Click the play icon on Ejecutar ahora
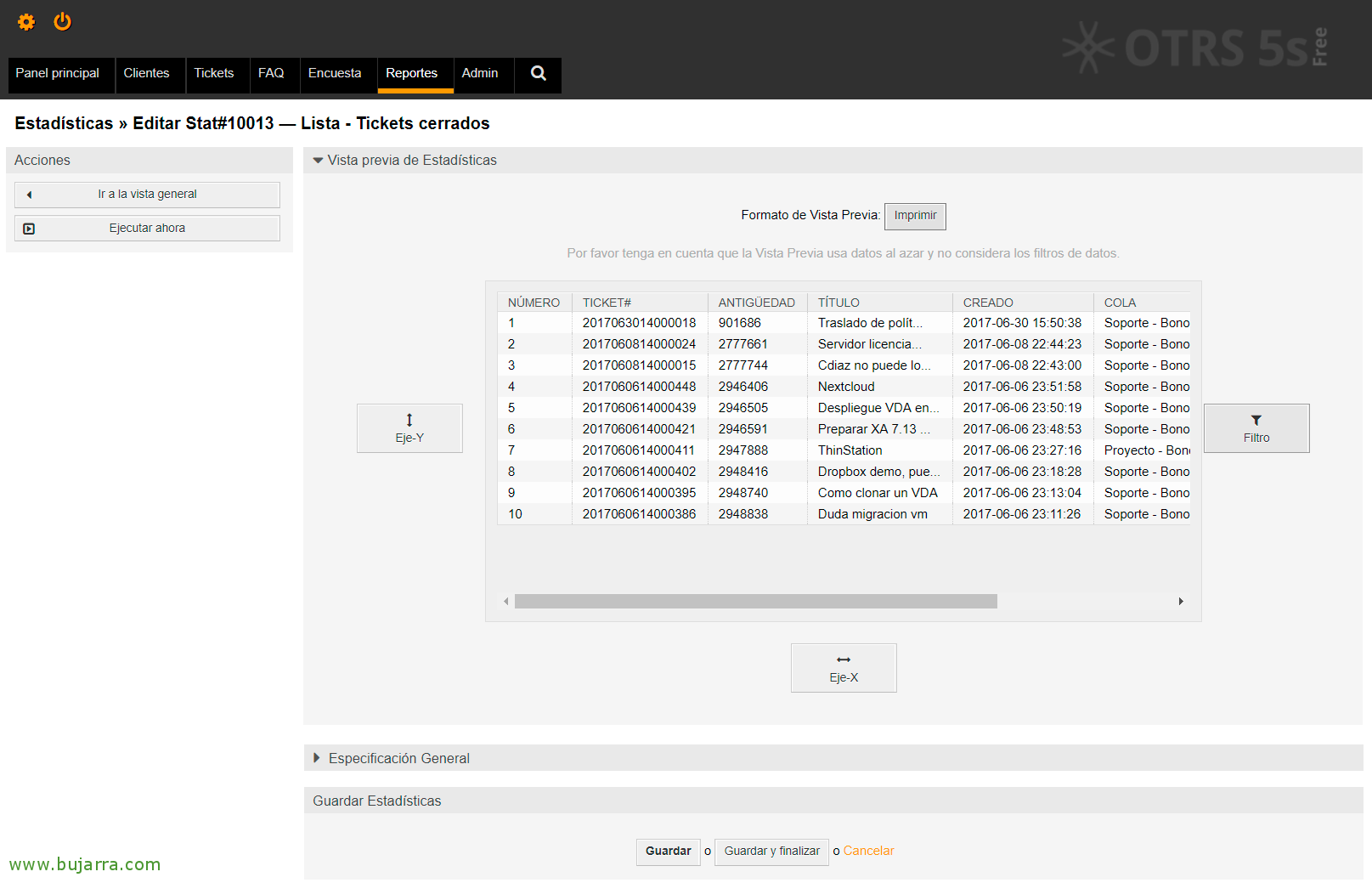 click(x=30, y=229)
